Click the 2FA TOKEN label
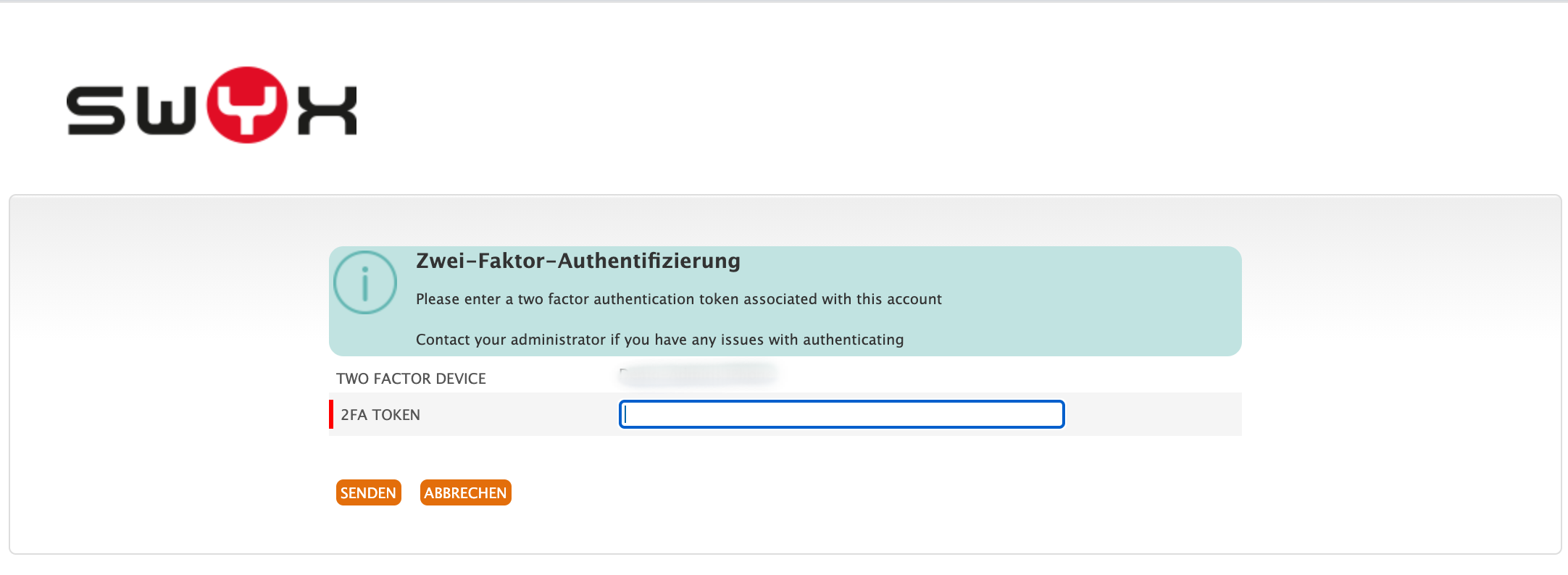The image size is (1568, 575). pyautogui.click(x=380, y=415)
